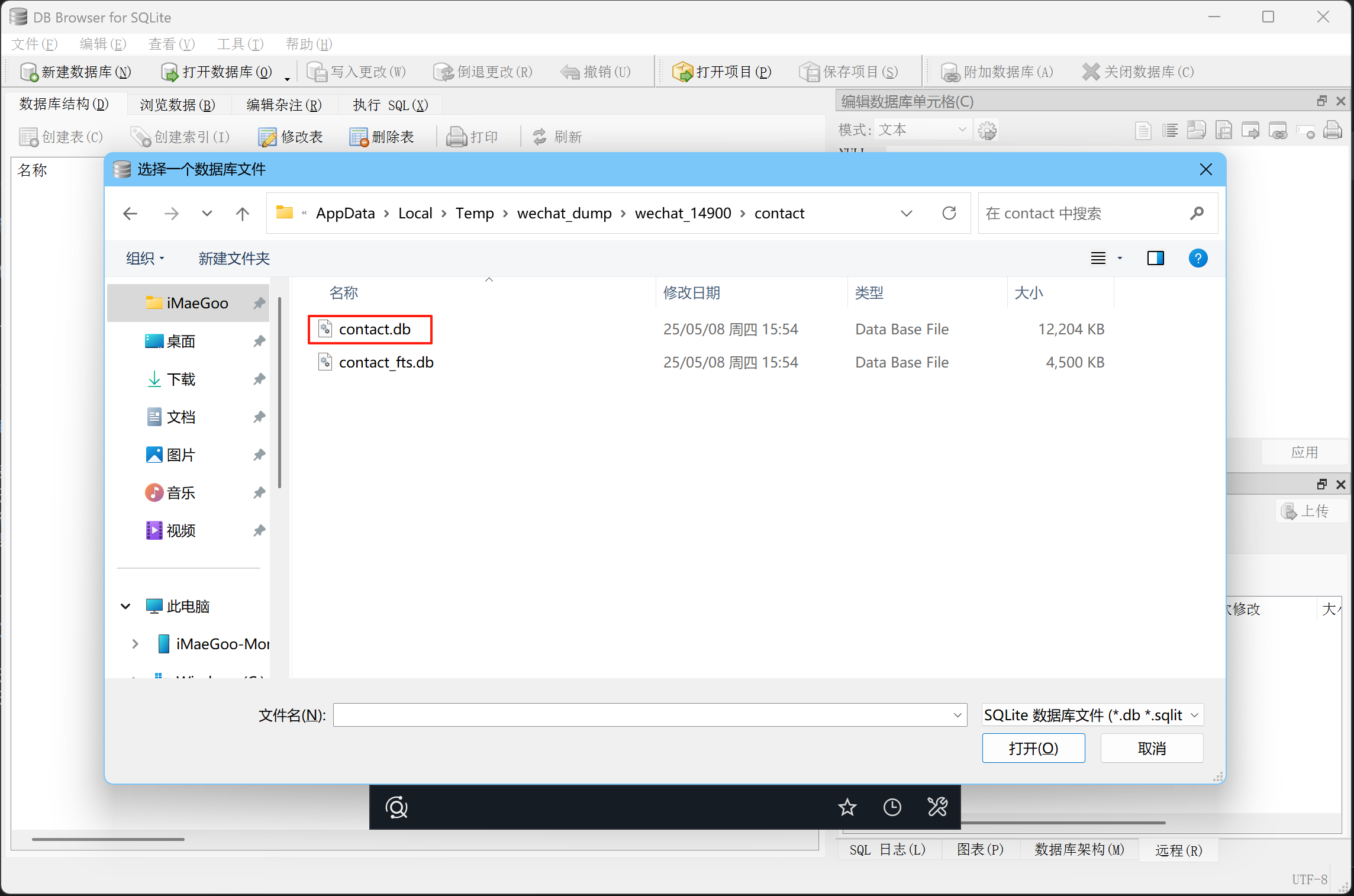Click wechat_dump in address breadcrumb

564,213
